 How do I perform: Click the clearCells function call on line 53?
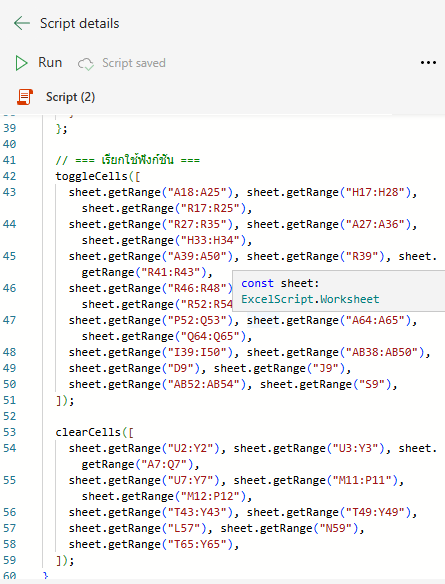[x=88, y=432]
